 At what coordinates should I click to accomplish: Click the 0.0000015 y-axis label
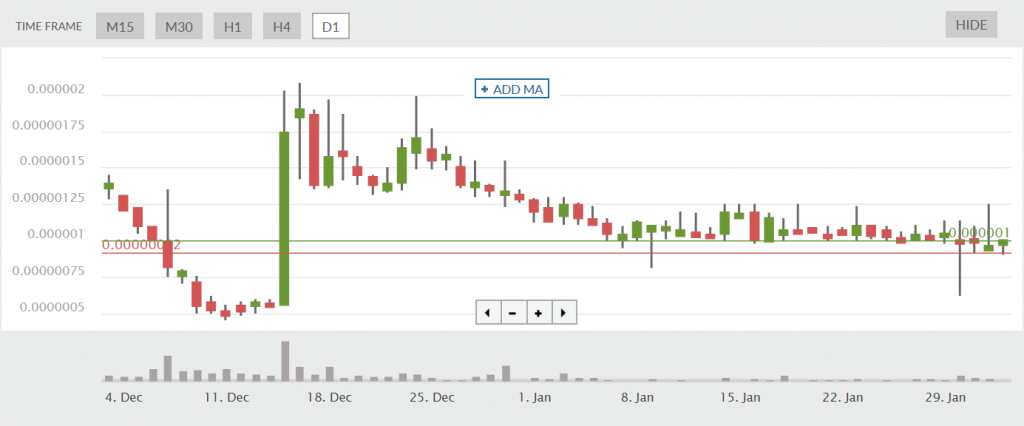coord(54,161)
